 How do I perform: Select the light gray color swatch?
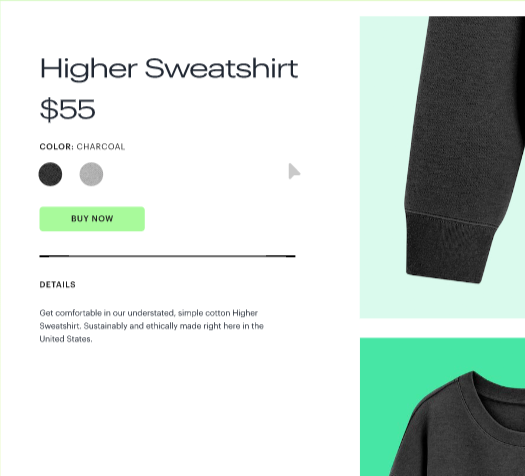(91, 174)
